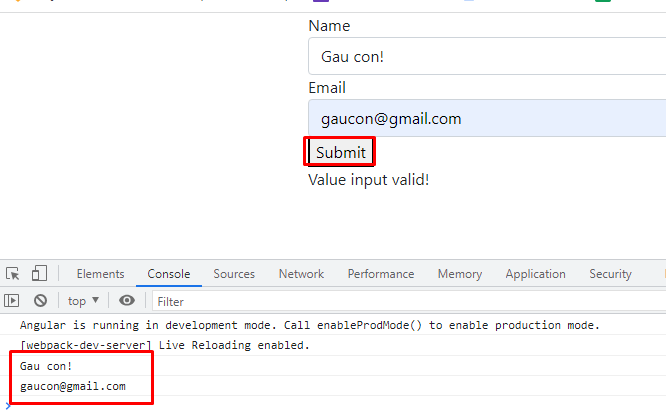This screenshot has height=411, width=666.
Task: Switch to the Elements tab
Action: (x=101, y=274)
